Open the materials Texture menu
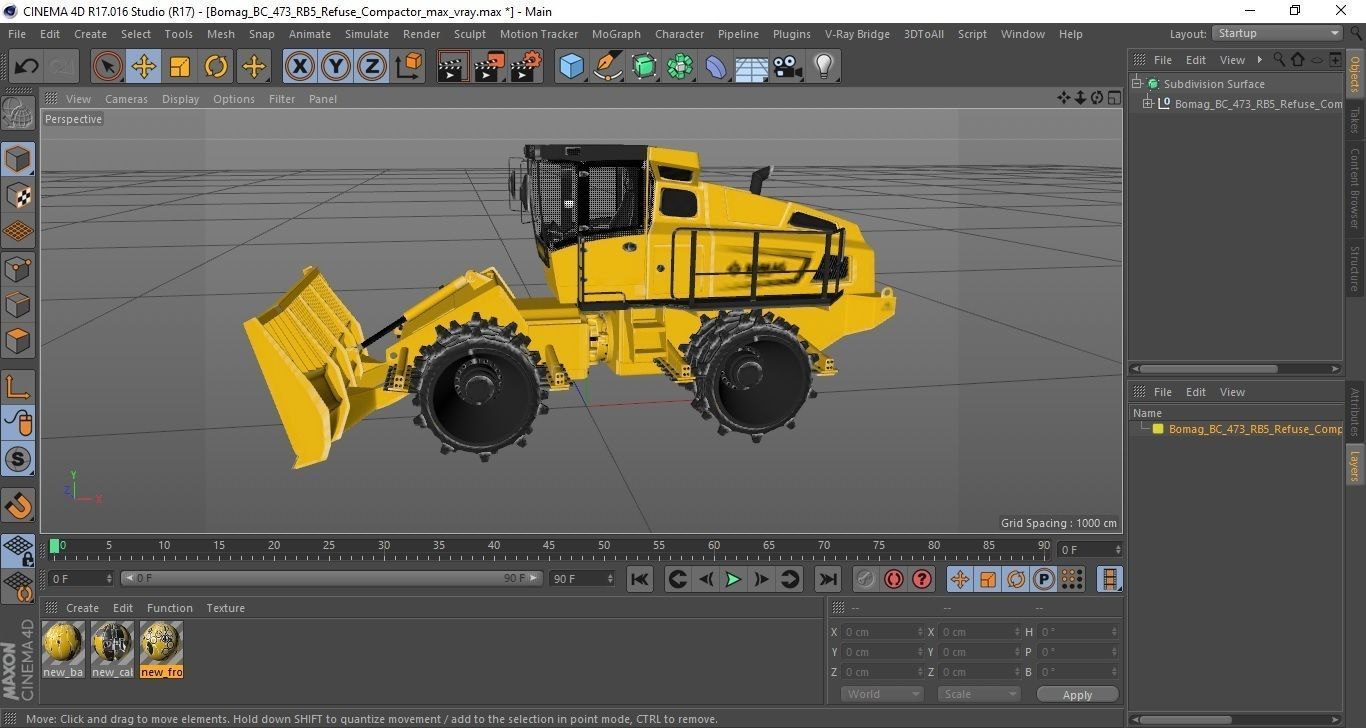1366x728 pixels. 225,608
